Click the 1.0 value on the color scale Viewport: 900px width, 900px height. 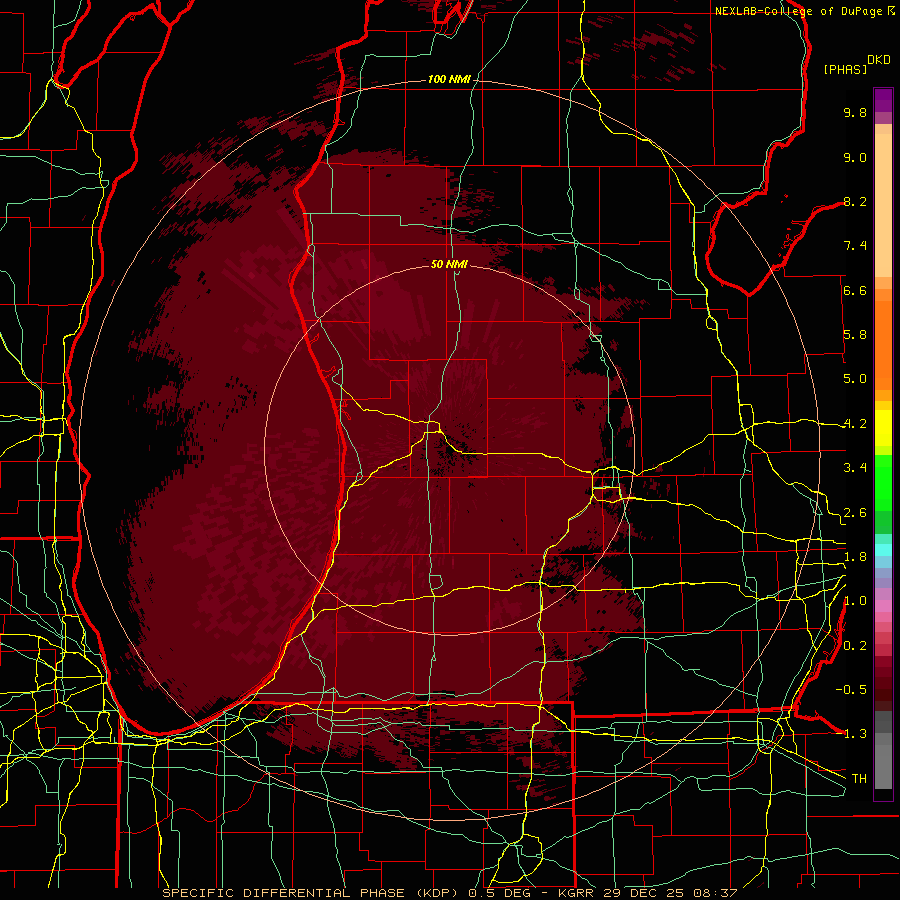[x=855, y=602]
